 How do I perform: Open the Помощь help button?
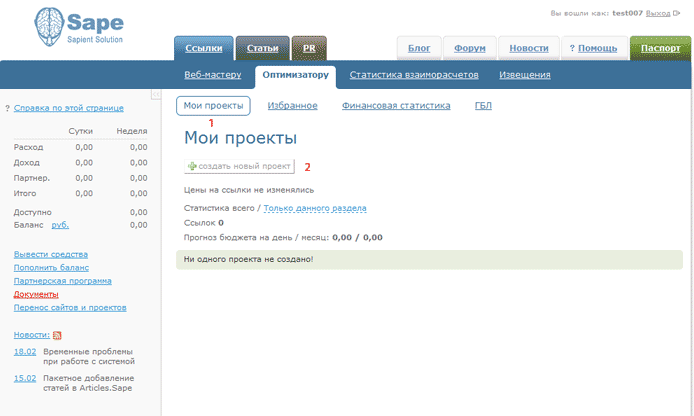point(592,48)
